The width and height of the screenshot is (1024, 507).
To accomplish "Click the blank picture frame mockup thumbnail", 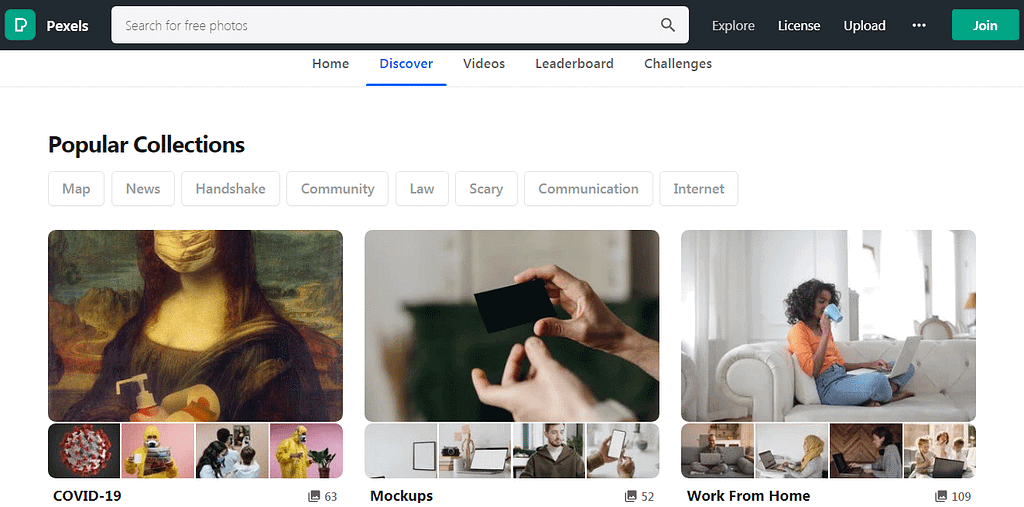I will click(x=400, y=451).
